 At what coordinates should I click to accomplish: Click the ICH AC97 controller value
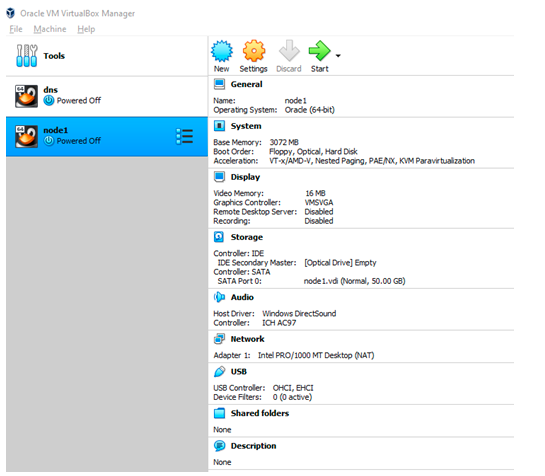pos(279,323)
